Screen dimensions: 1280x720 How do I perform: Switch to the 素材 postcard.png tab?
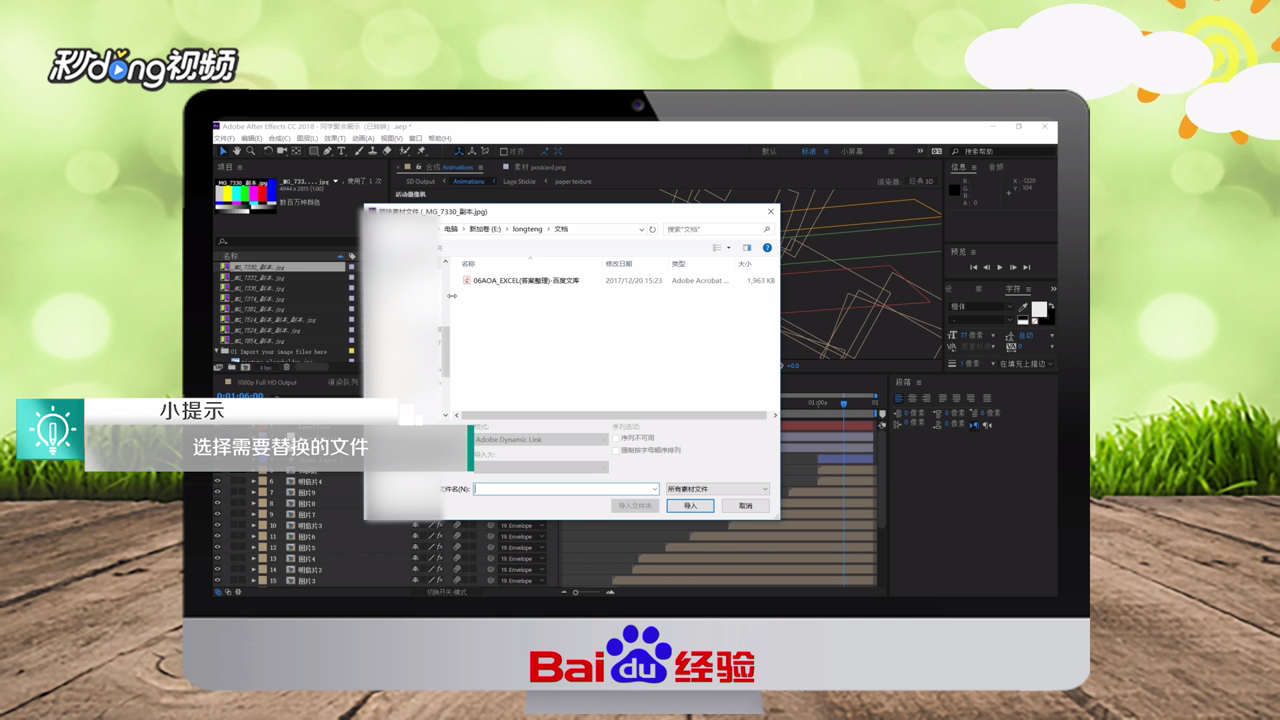pos(540,167)
